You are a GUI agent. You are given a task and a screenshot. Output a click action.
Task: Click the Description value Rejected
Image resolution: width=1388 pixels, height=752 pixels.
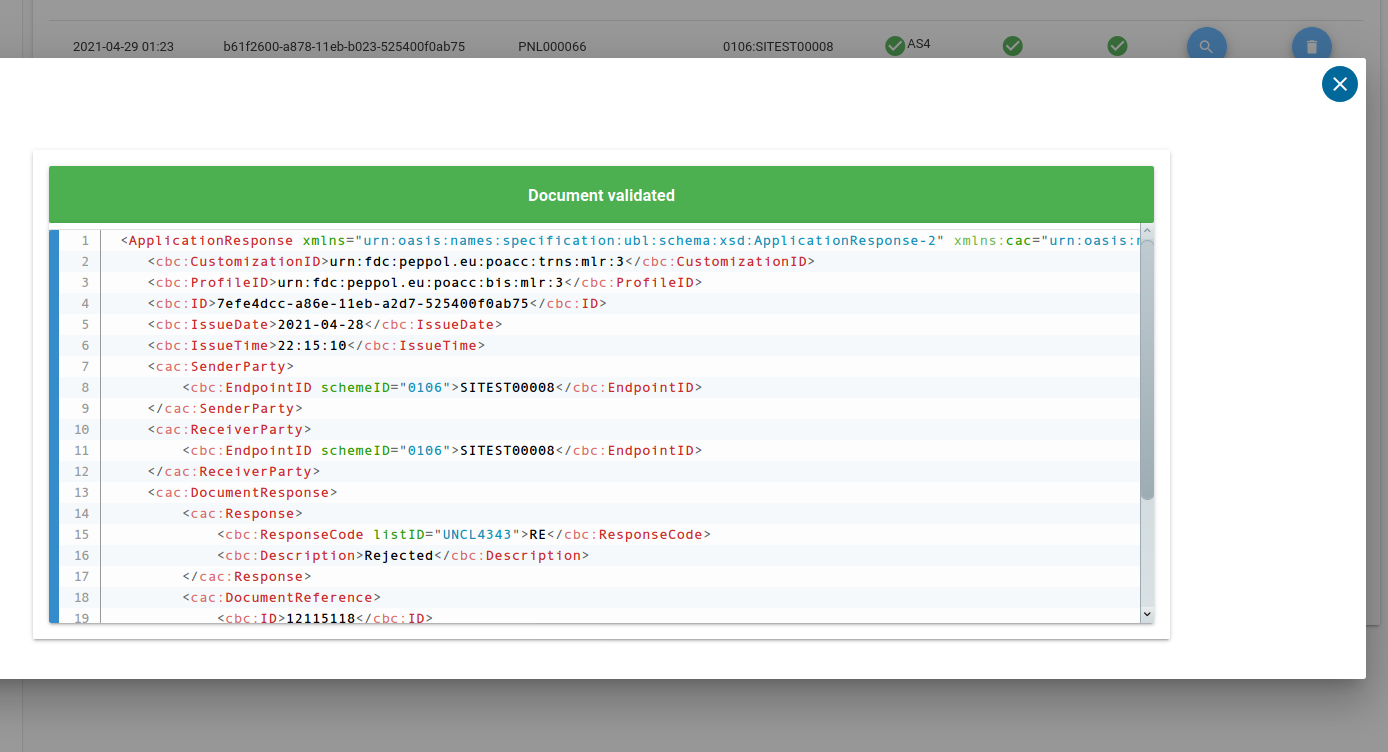coord(398,556)
